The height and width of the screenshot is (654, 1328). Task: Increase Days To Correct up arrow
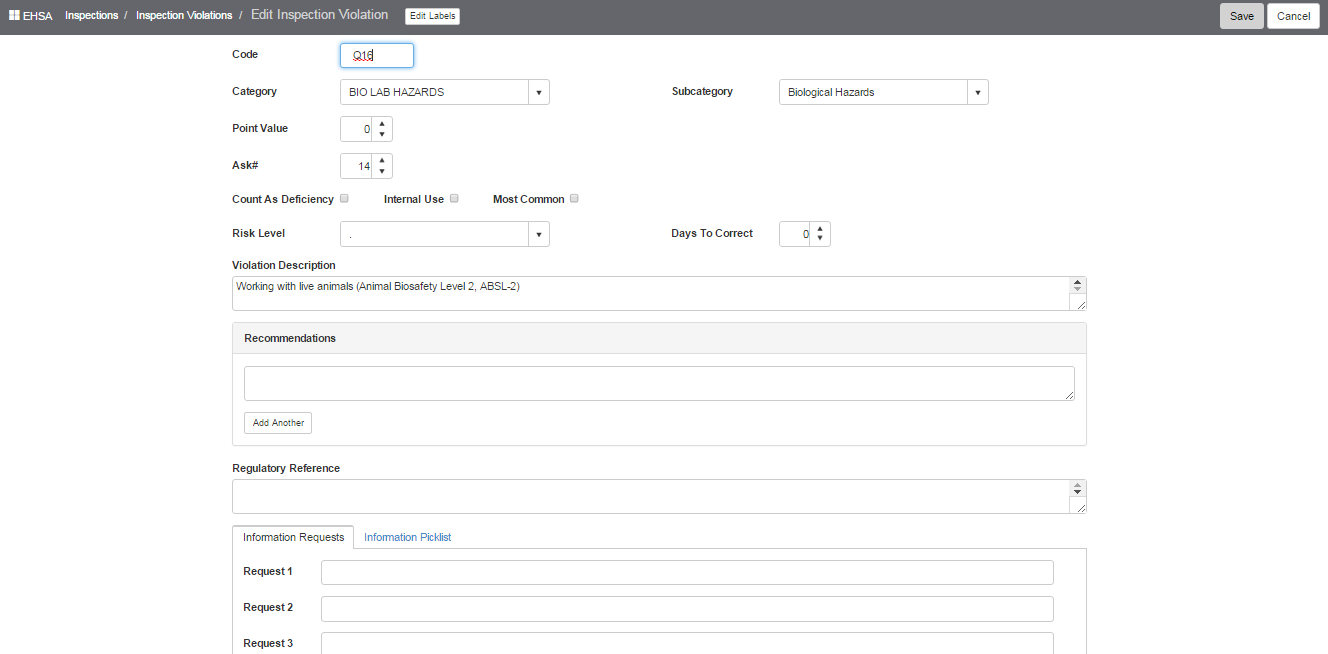820,229
